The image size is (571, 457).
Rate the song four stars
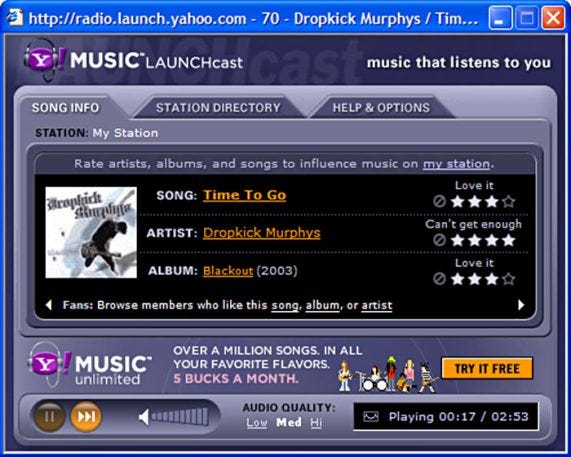tap(509, 201)
